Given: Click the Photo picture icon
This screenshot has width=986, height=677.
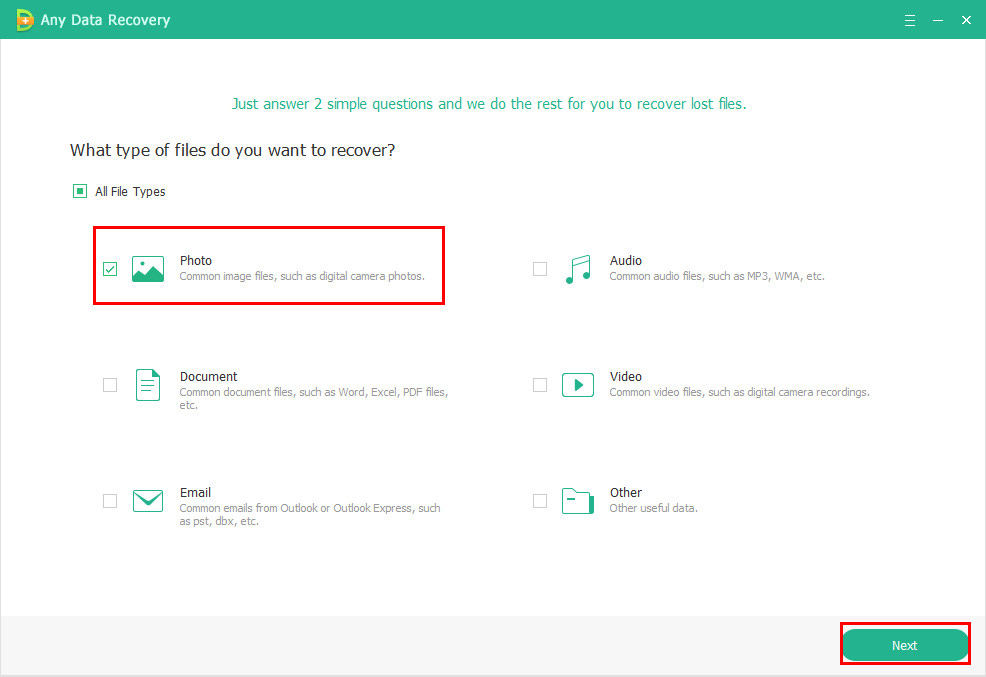Looking at the screenshot, I should coord(148,269).
